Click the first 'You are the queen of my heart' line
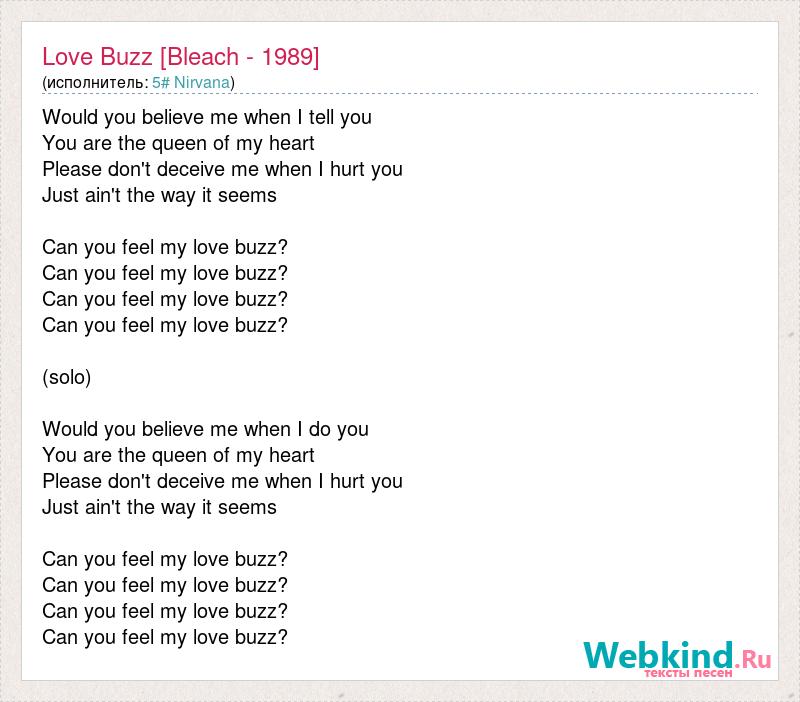The height and width of the screenshot is (702, 800). [178, 143]
